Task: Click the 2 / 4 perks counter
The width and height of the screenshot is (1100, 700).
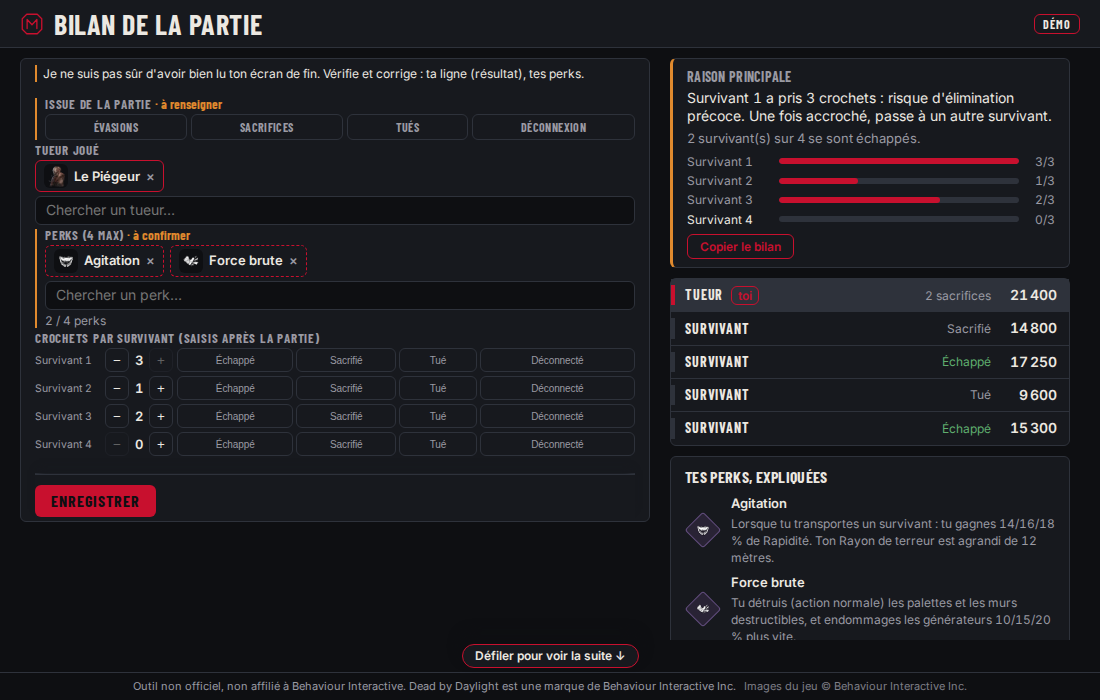Action: [x=76, y=321]
